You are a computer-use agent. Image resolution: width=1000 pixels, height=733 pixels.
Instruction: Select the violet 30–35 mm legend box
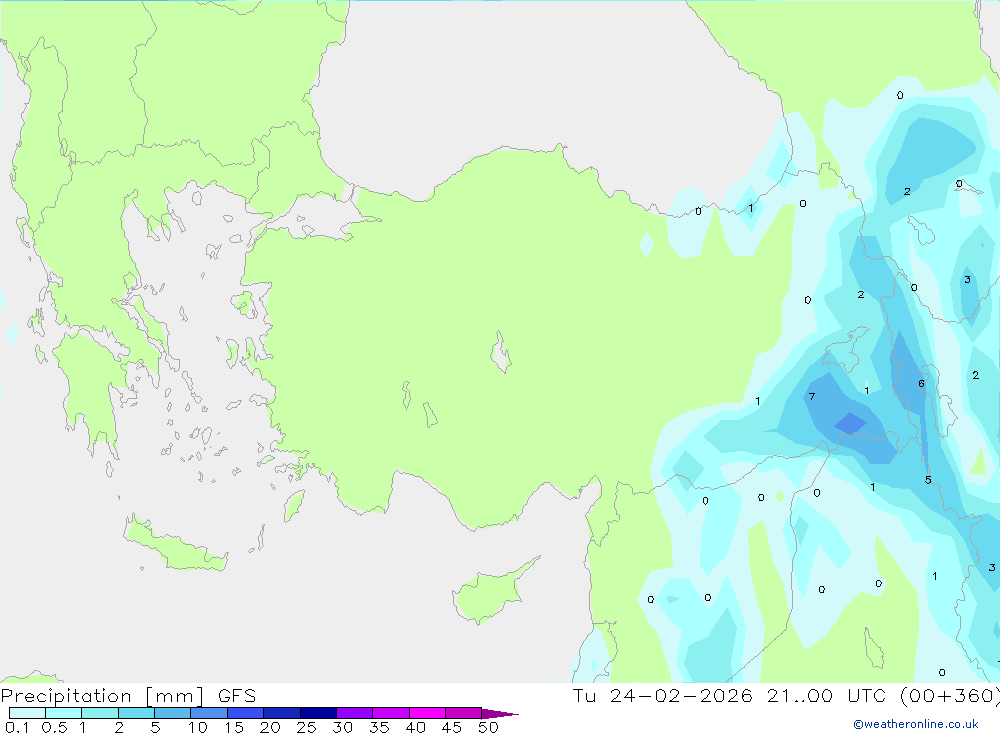click(x=355, y=713)
